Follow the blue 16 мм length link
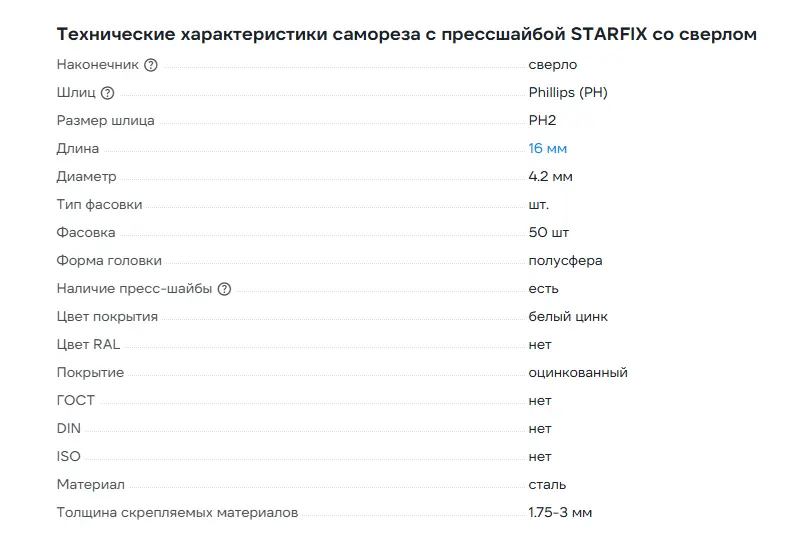This screenshot has height=551, width=798. [547, 149]
